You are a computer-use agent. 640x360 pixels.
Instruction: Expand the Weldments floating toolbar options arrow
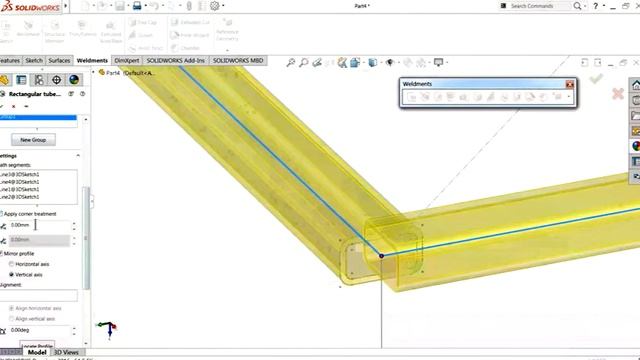click(569, 97)
